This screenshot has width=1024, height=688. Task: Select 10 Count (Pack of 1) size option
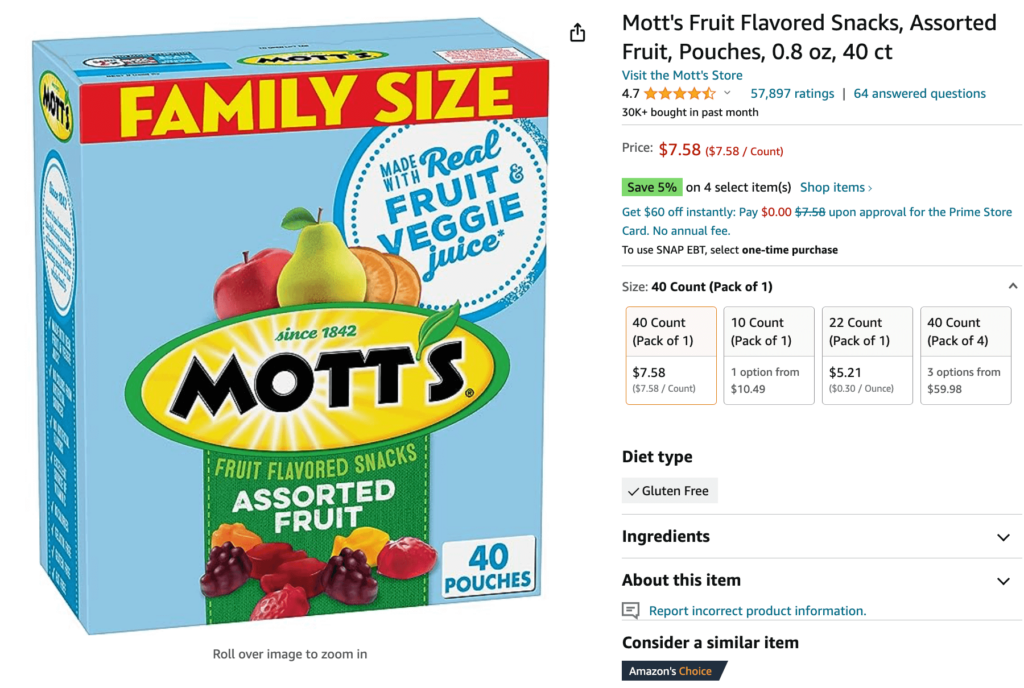[x=768, y=355]
